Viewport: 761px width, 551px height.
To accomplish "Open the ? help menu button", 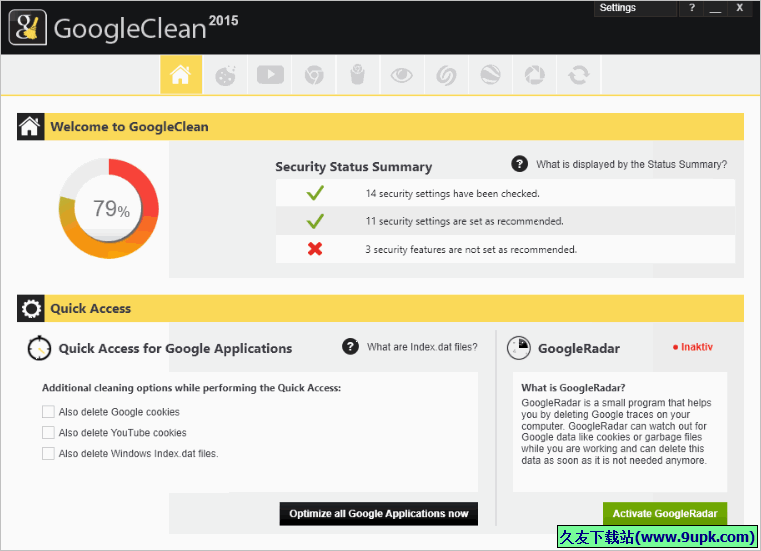I will [x=692, y=8].
